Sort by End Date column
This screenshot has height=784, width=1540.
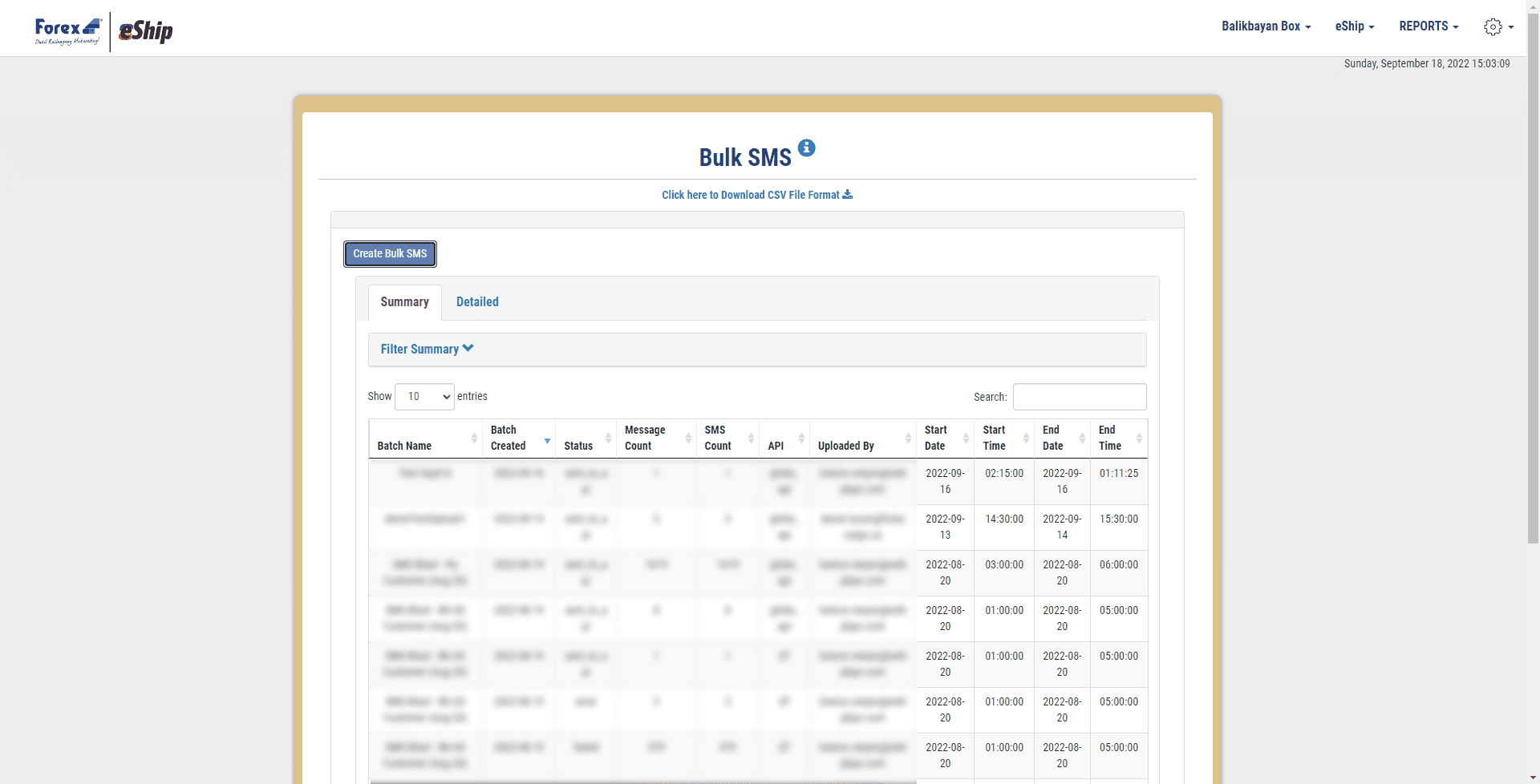tap(1062, 438)
